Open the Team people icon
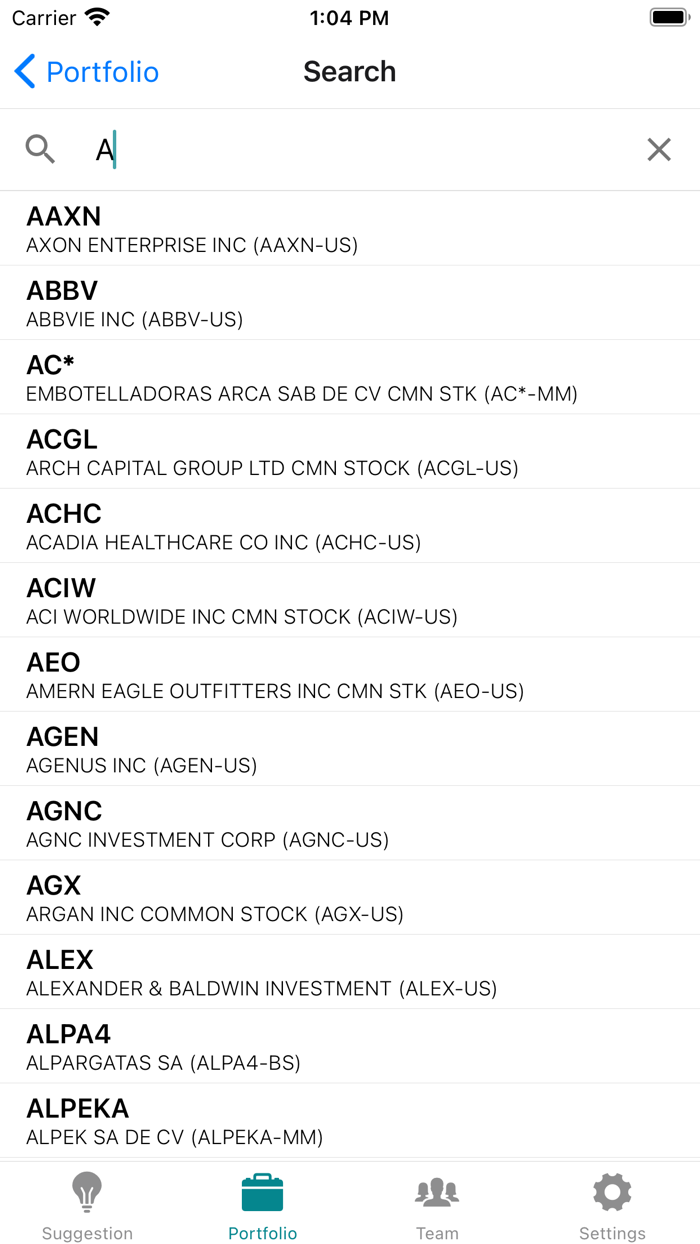 437,1192
